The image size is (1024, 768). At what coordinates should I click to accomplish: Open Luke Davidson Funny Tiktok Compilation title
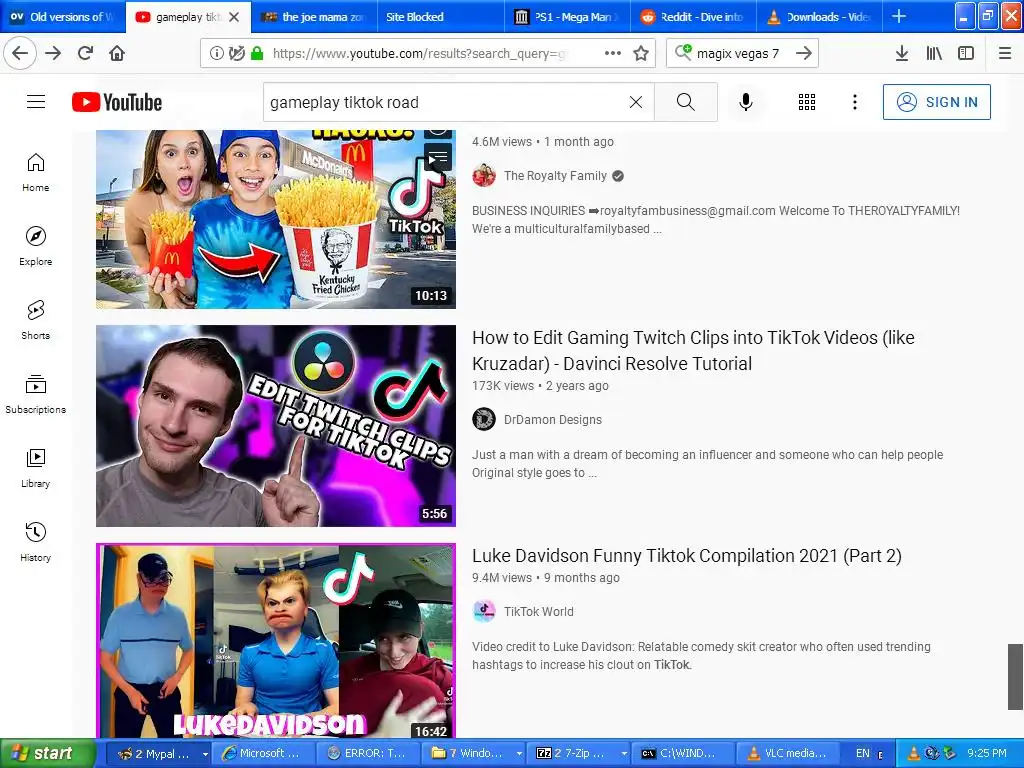coord(686,556)
